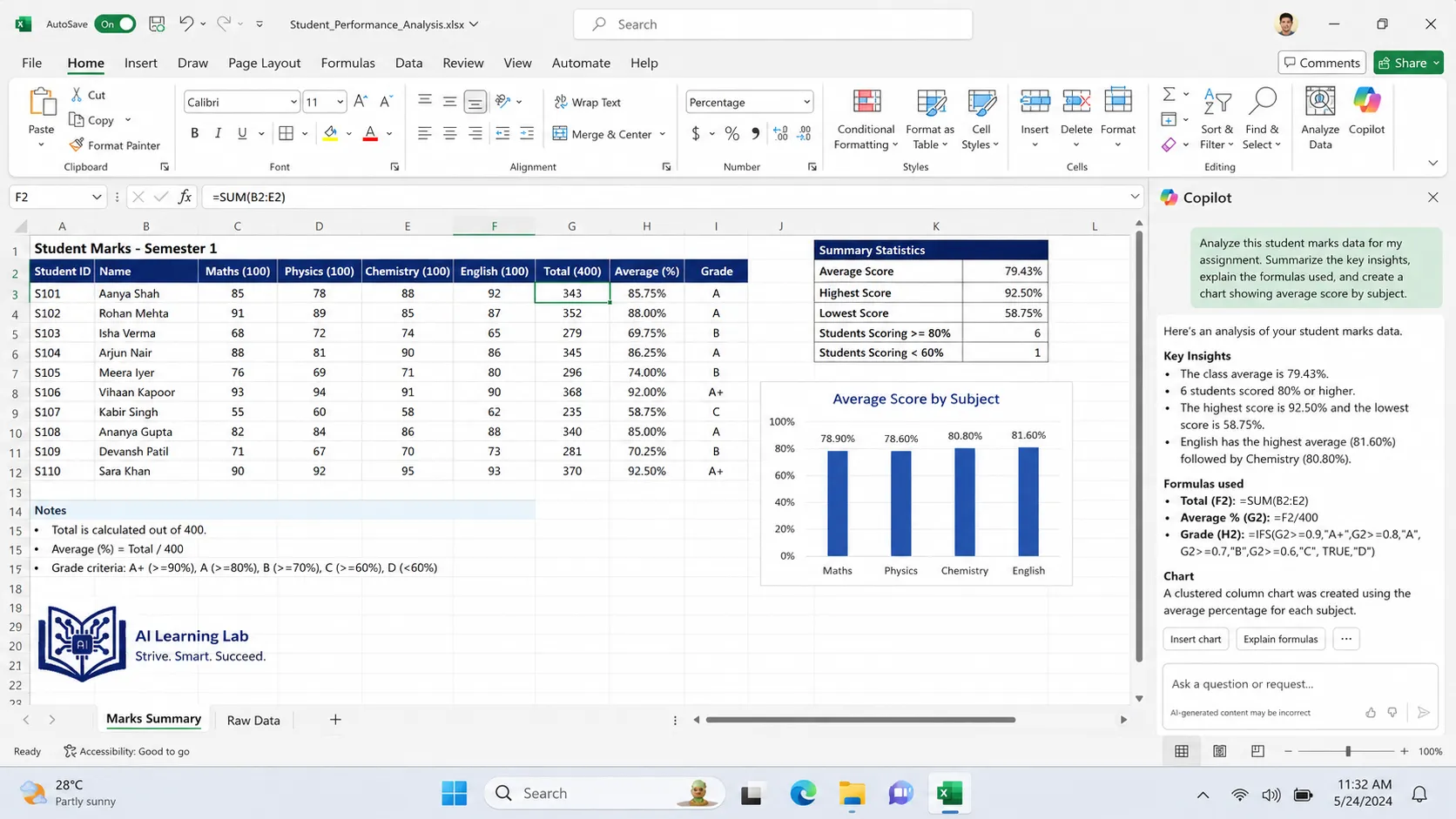1456x819 pixels.
Task: Click Increase Indent icon
Action: 527,133
